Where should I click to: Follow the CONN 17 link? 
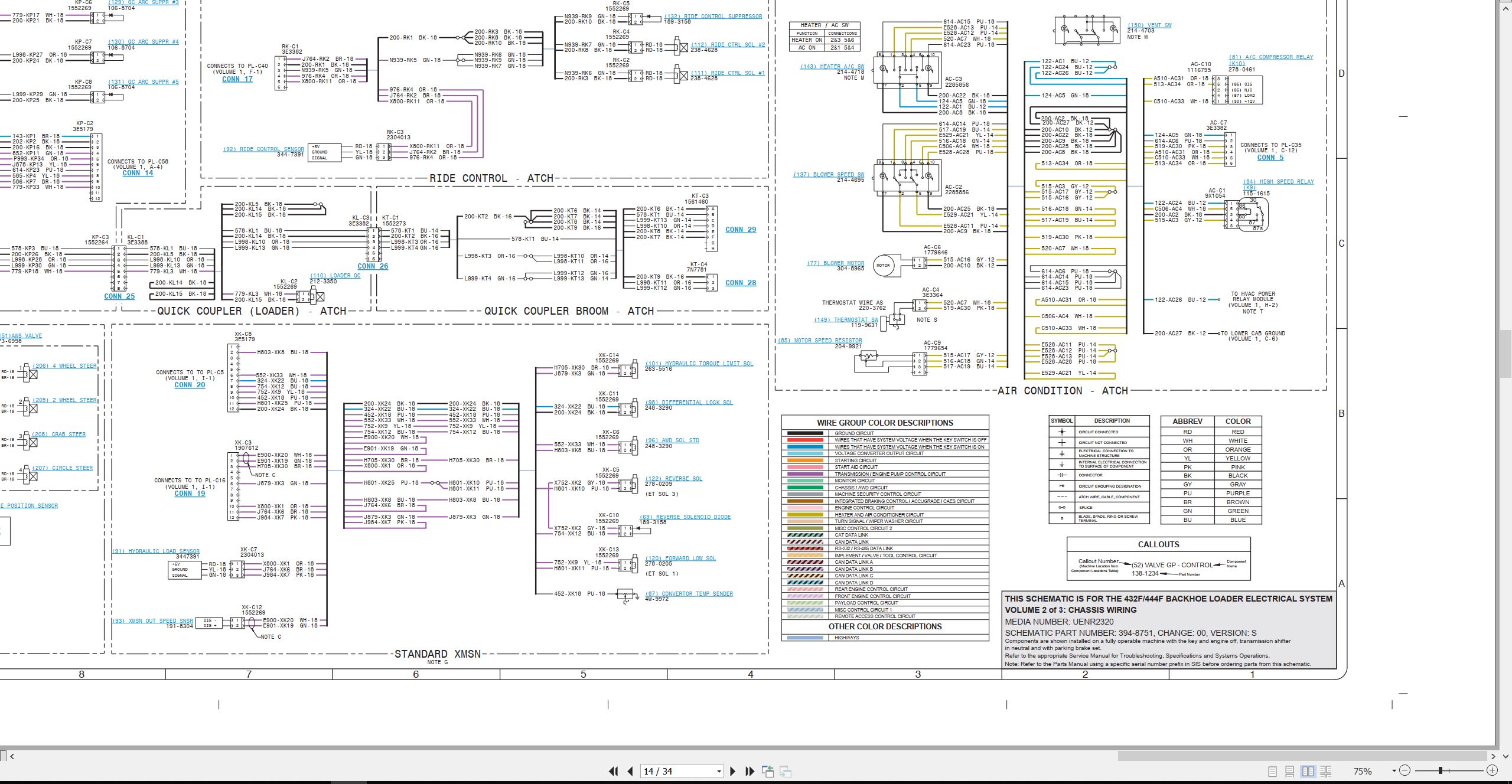[x=237, y=79]
